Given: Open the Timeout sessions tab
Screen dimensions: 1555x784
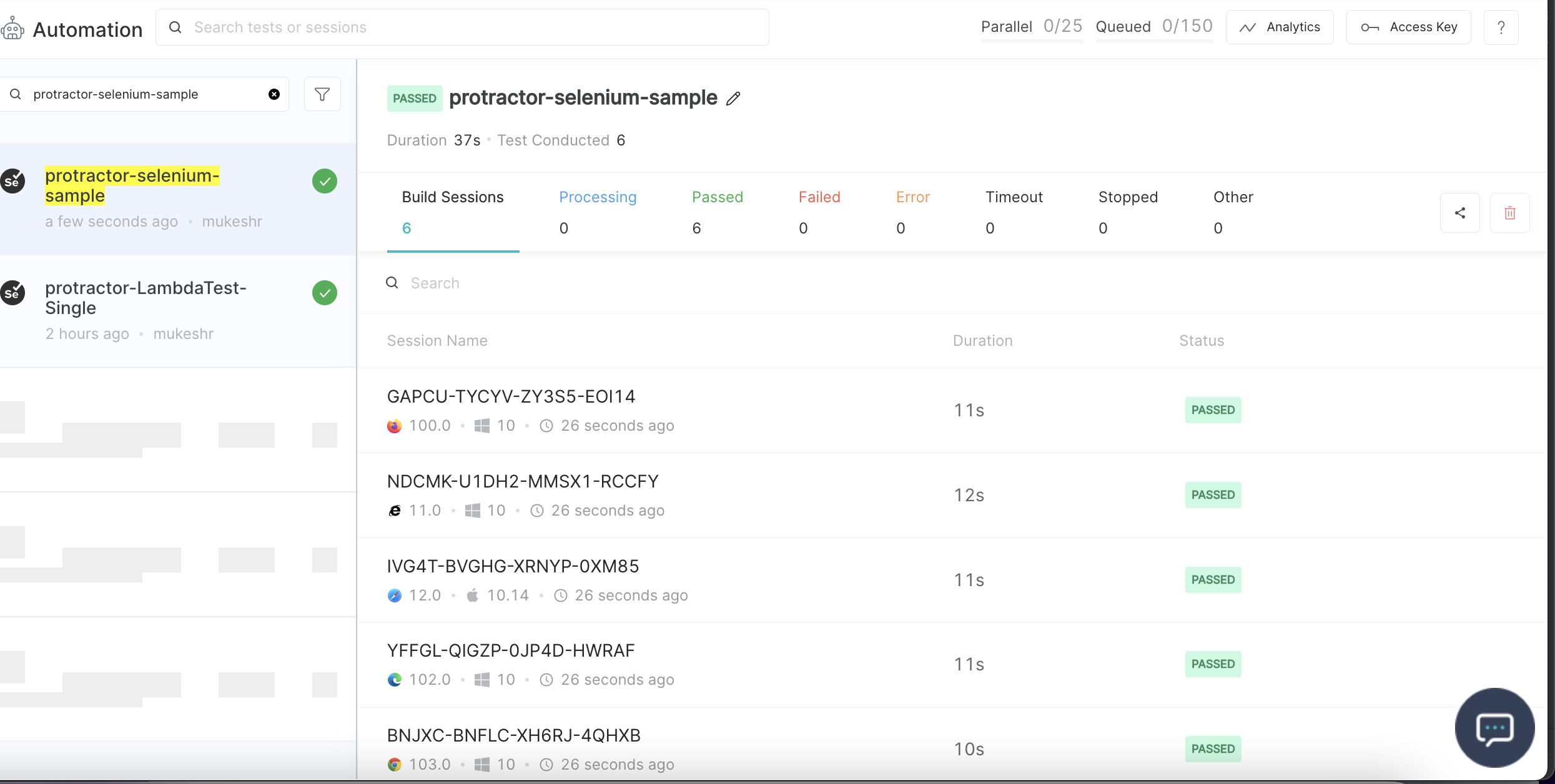Looking at the screenshot, I should 1014,212.
